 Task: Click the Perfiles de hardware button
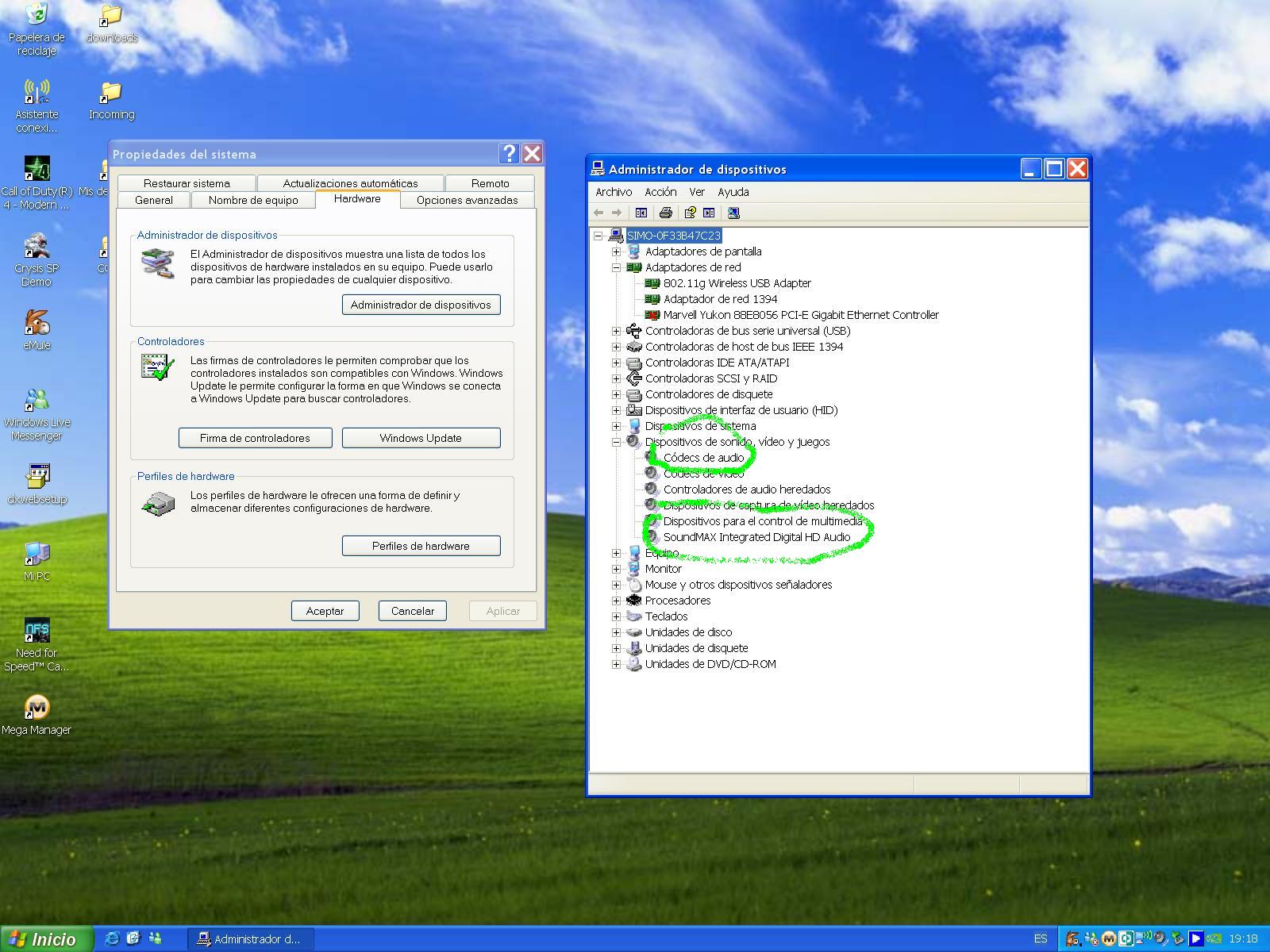pyautogui.click(x=421, y=546)
